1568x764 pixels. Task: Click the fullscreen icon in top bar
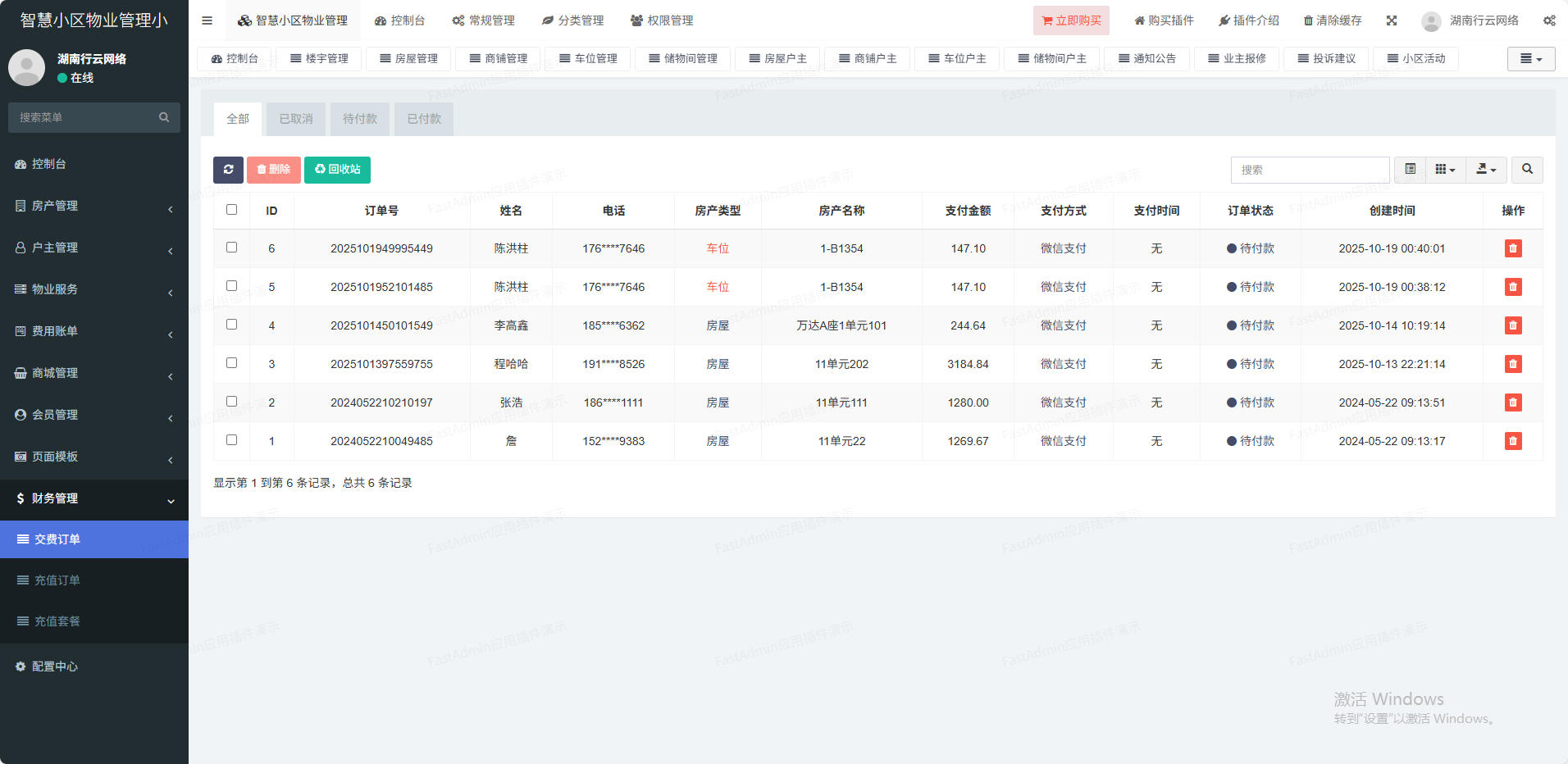[1392, 20]
